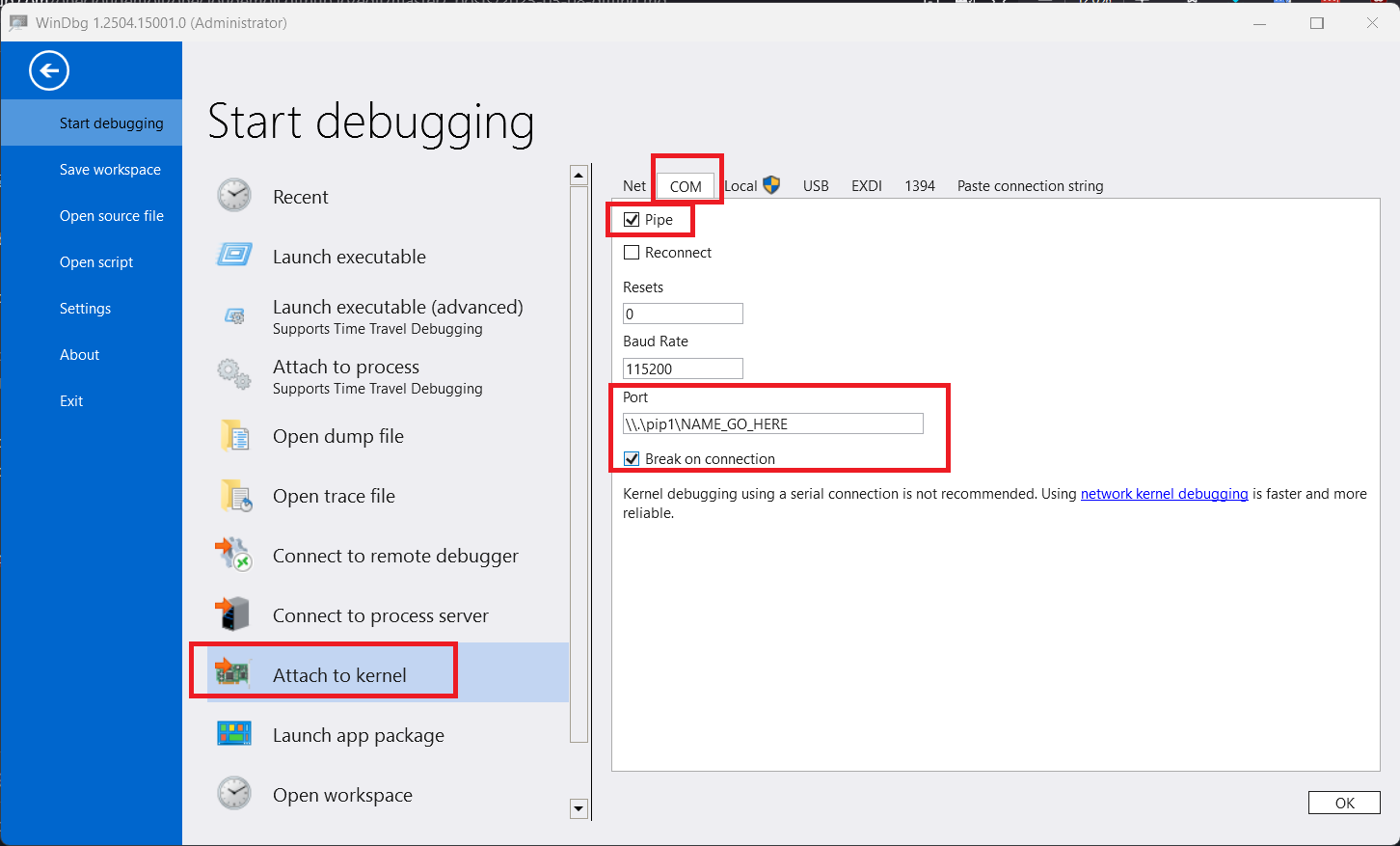The height and width of the screenshot is (846, 1400).
Task: Click the OK button
Action: (x=1344, y=803)
